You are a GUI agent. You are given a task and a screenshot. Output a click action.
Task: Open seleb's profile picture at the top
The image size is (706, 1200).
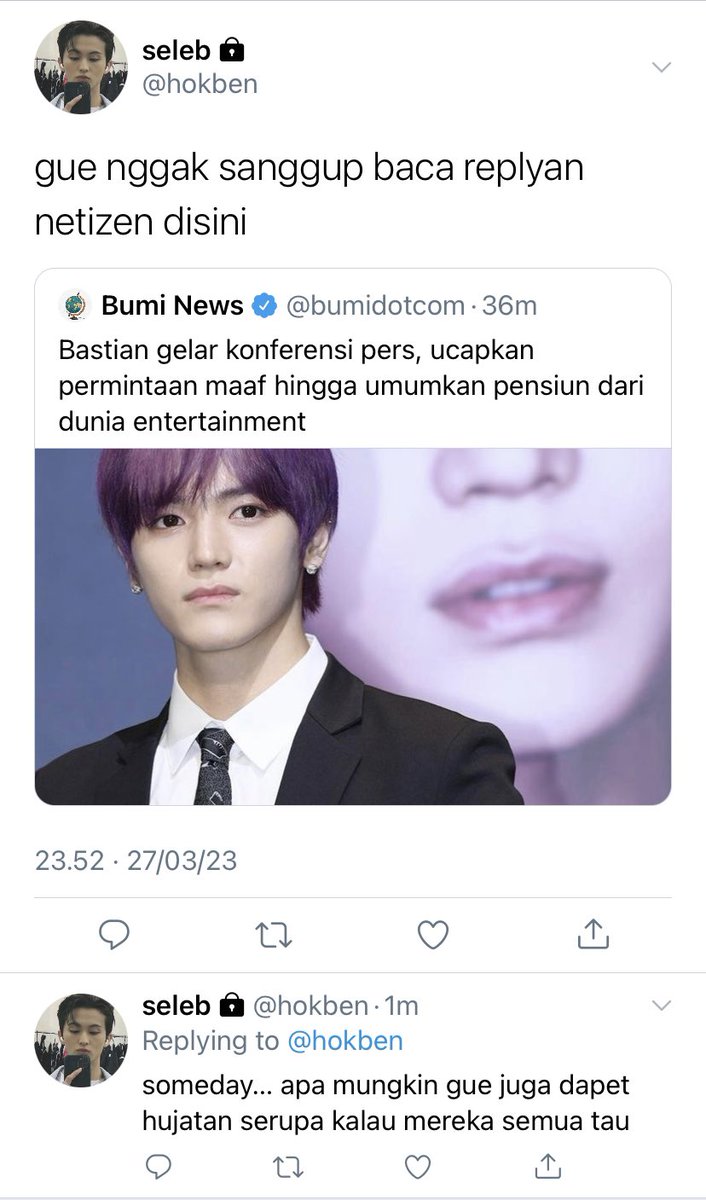tap(81, 67)
